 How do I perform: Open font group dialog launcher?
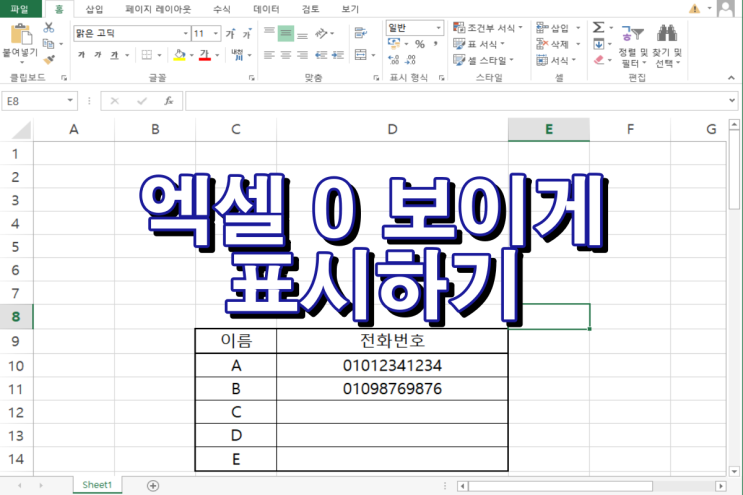252,78
